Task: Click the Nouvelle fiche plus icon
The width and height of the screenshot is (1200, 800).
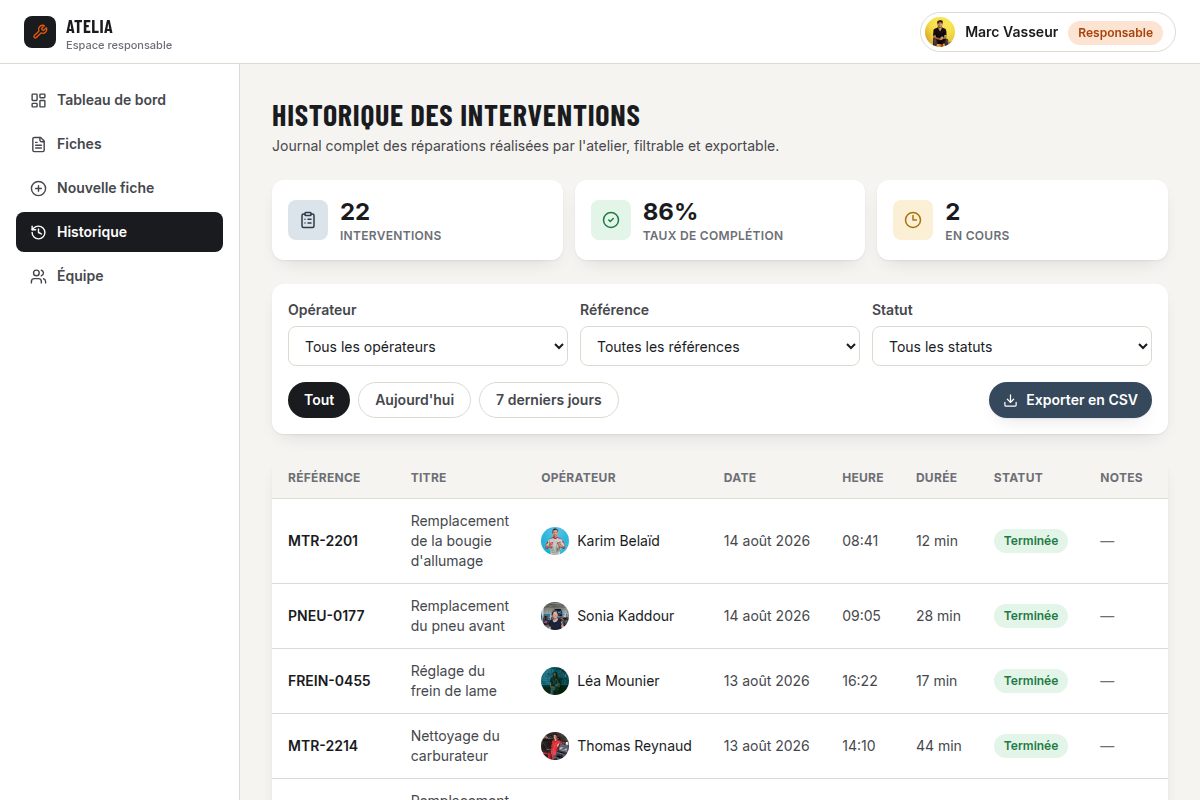Action: [39, 188]
